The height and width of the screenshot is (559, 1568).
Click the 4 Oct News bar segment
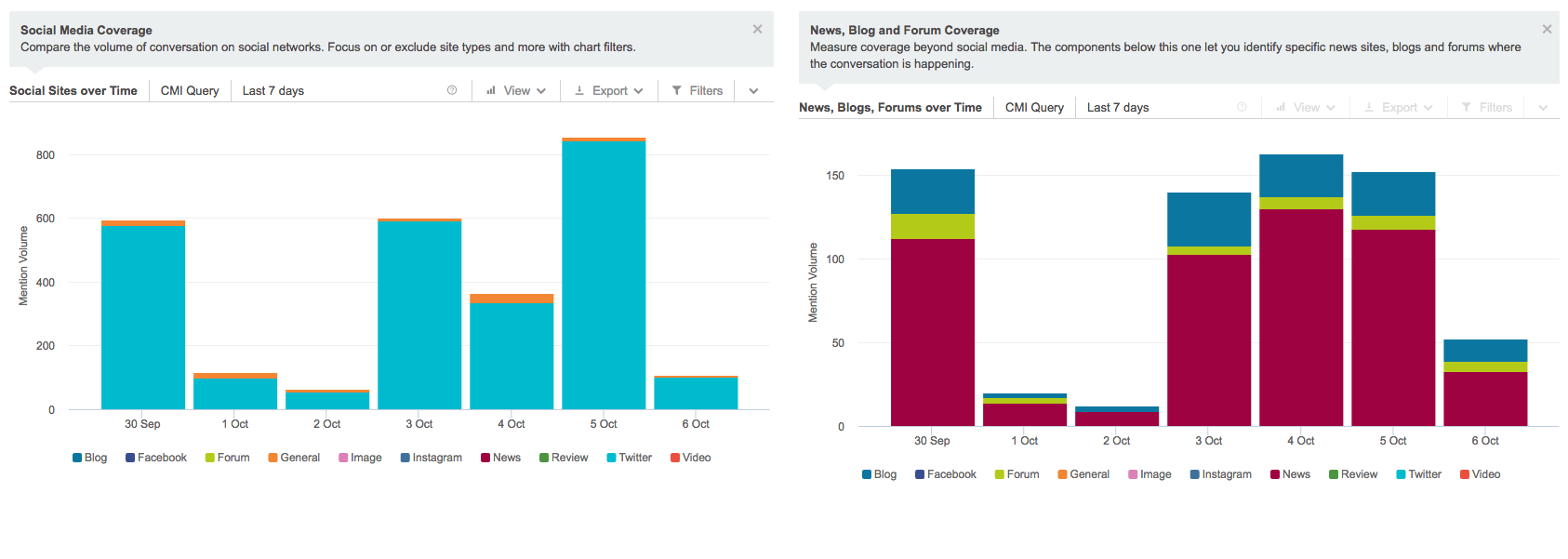coord(1301,316)
